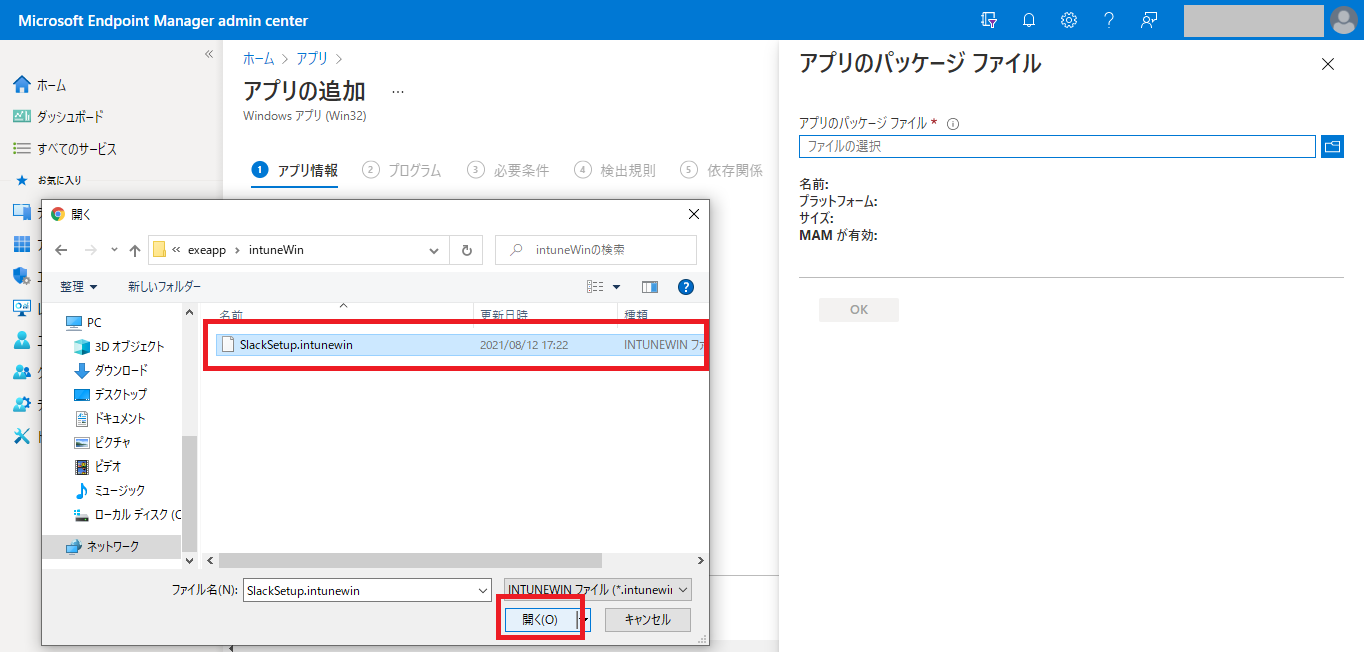
Task: Open the ellipsis menu next to アプリの追加
Action: [x=398, y=91]
